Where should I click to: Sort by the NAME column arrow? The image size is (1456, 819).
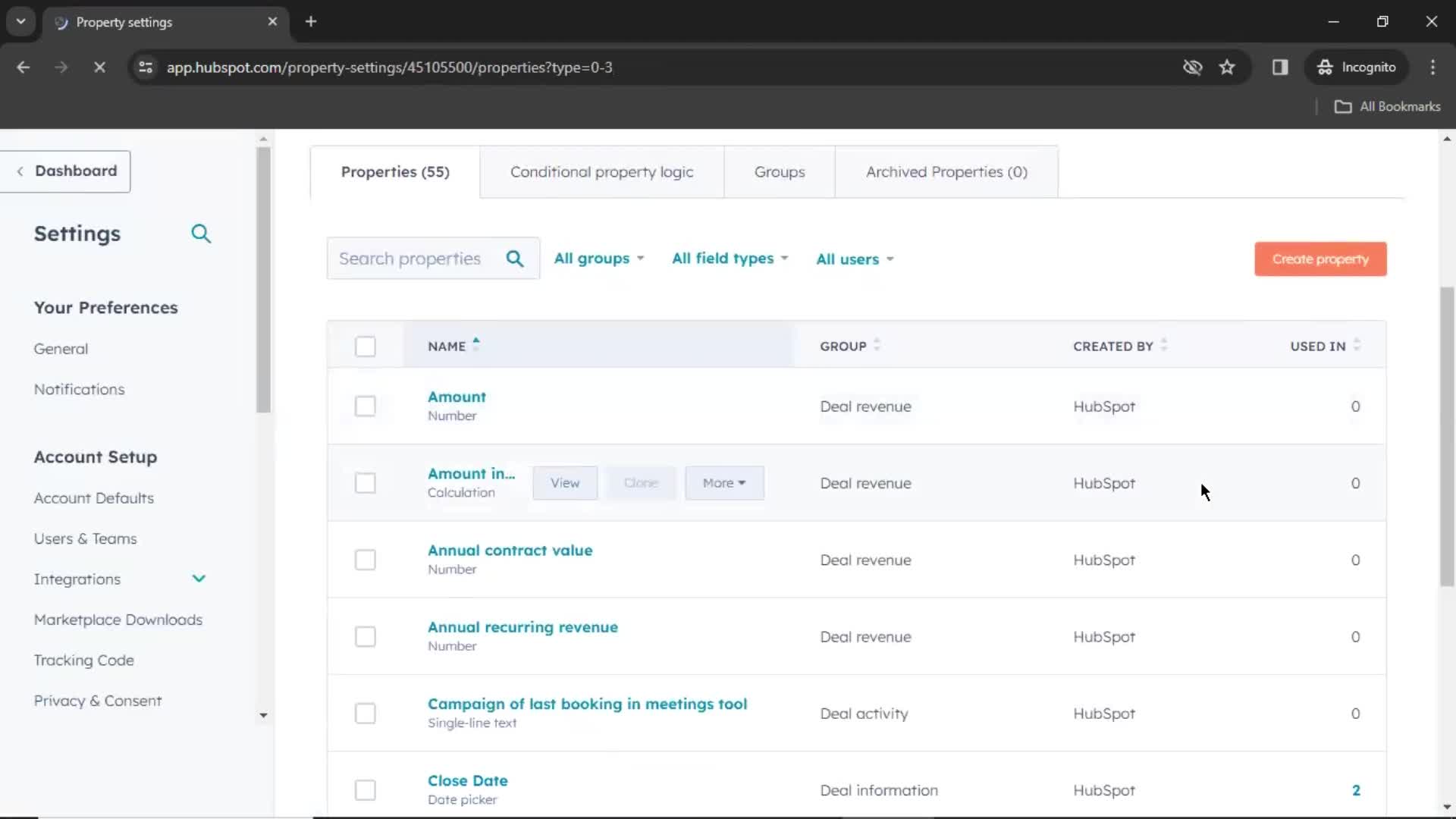[x=476, y=344]
